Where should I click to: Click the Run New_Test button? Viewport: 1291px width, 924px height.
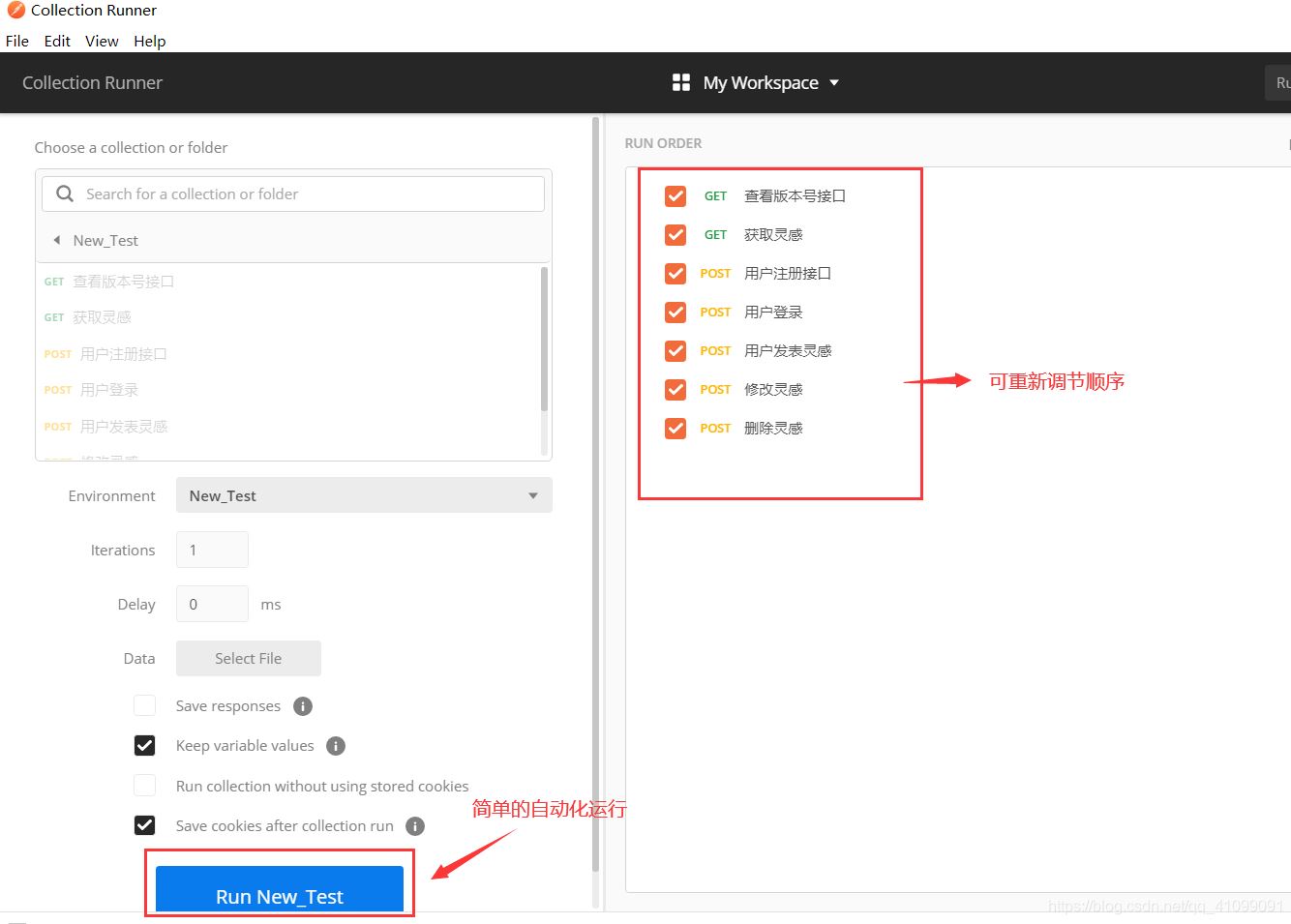tap(280, 889)
